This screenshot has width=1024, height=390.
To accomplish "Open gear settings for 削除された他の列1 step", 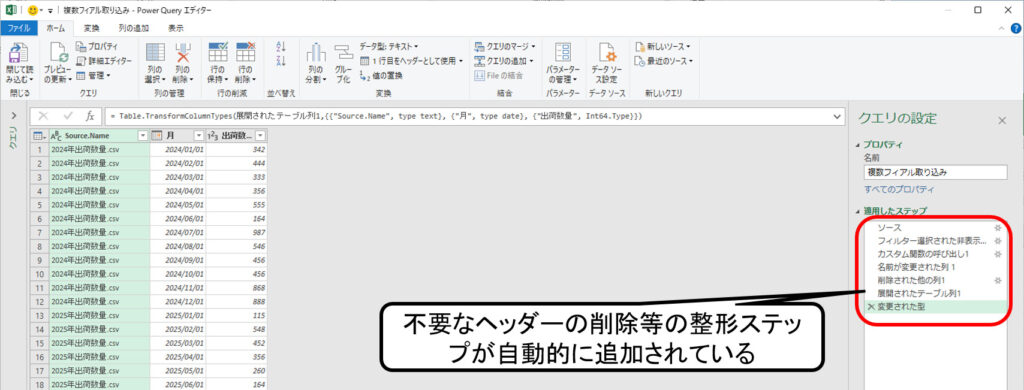I will click(x=997, y=280).
